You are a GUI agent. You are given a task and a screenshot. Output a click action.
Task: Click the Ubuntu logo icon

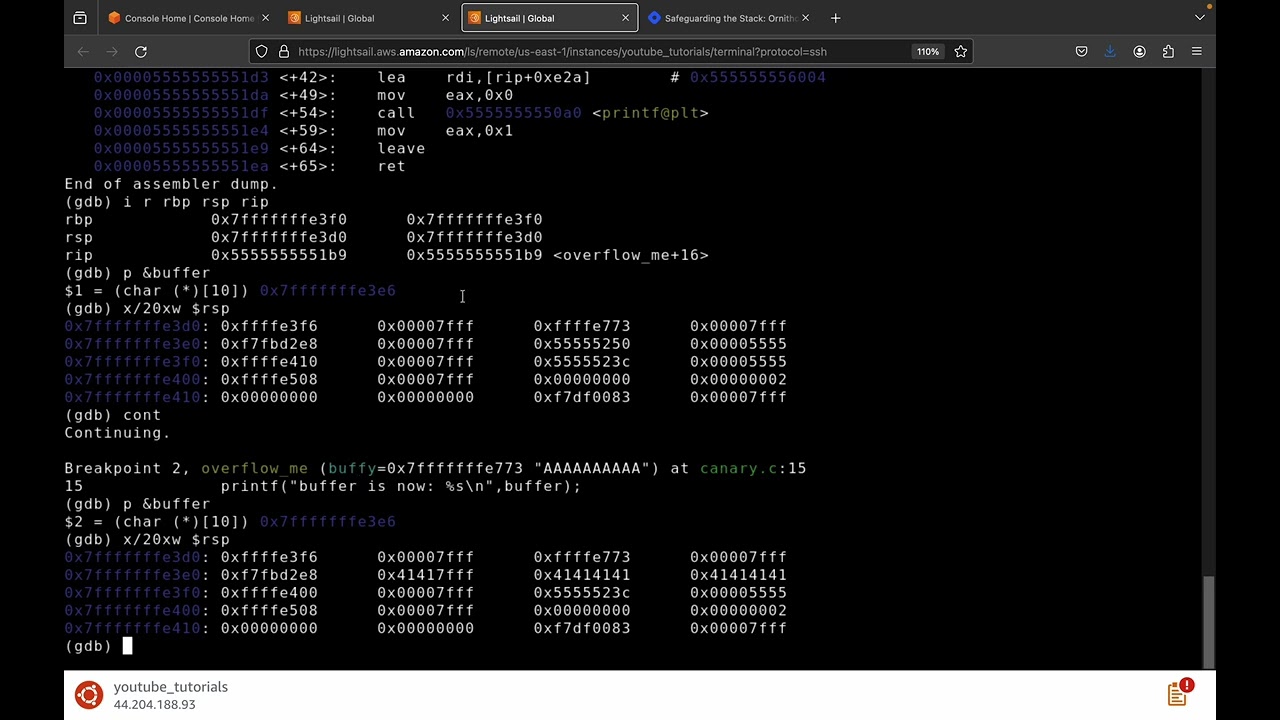[89, 695]
